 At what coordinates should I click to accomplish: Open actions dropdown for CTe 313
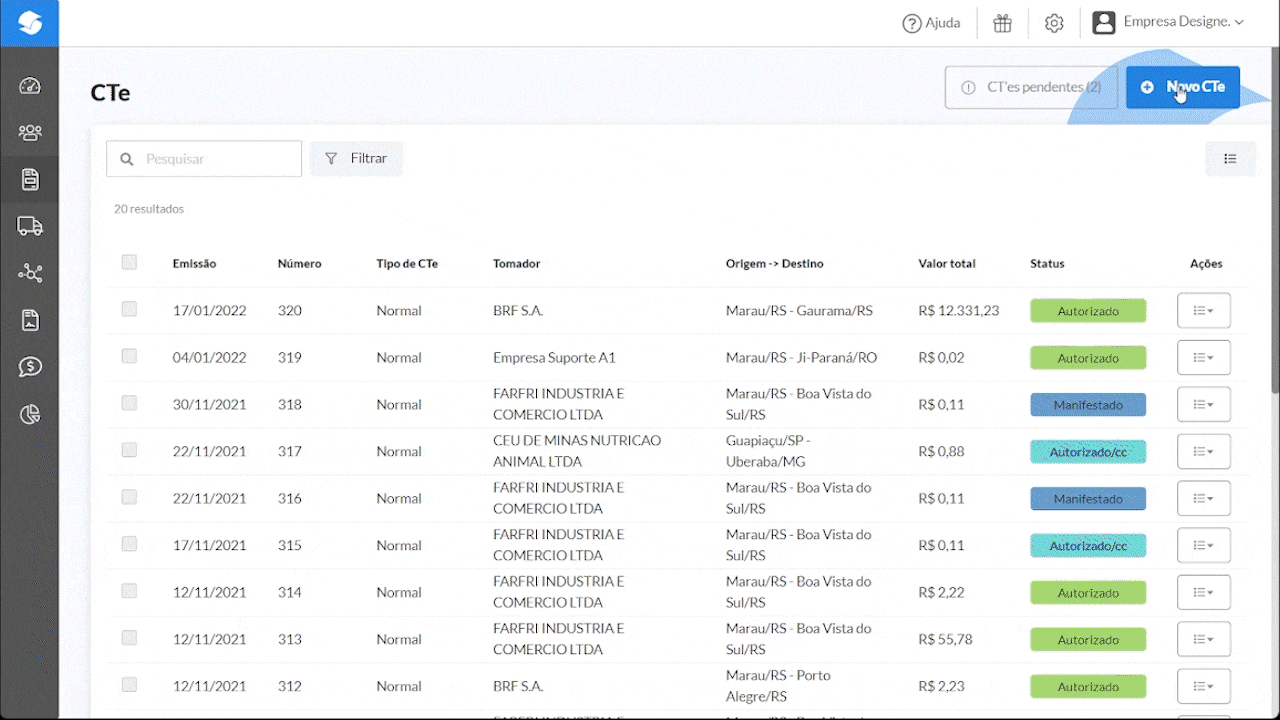click(1204, 640)
